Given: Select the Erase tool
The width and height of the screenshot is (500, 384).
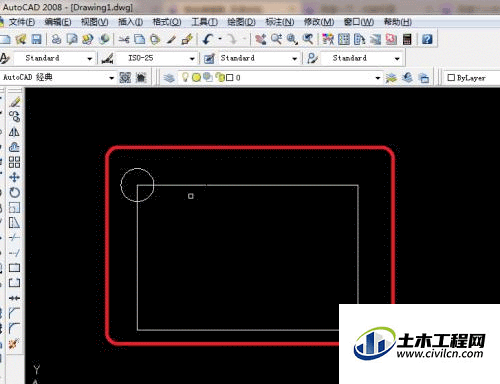Looking at the screenshot, I should pos(14,102).
